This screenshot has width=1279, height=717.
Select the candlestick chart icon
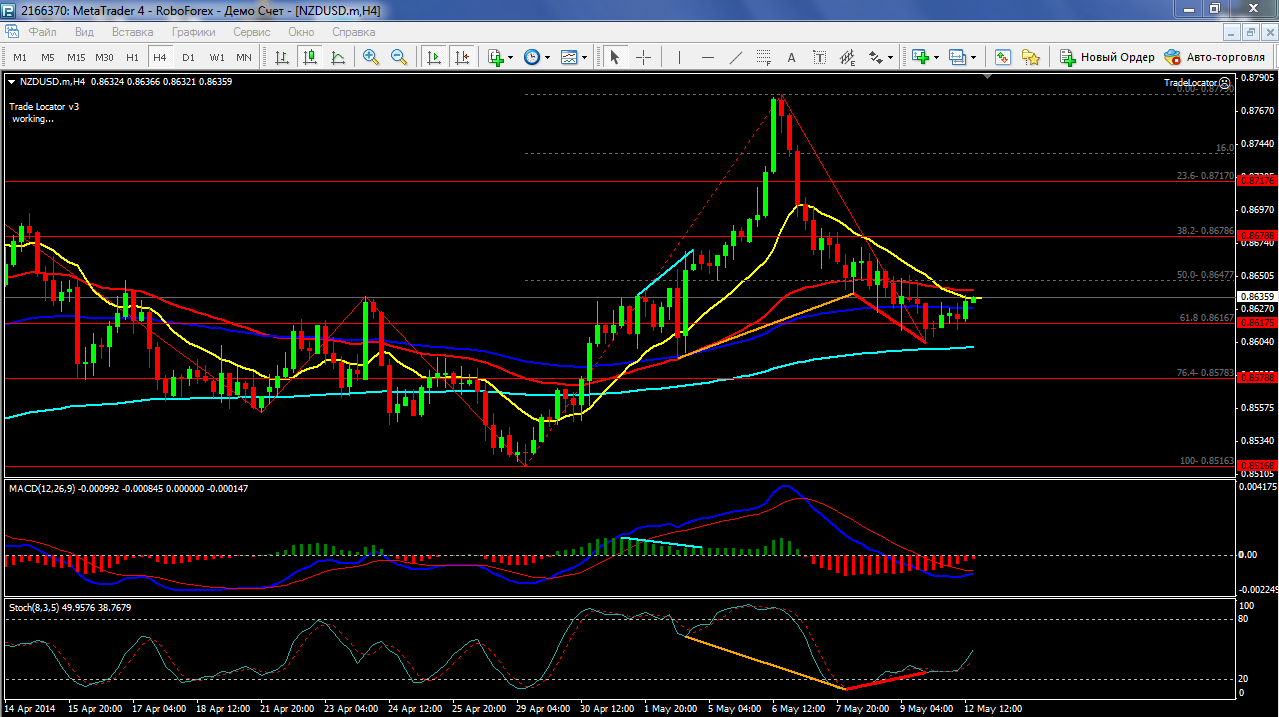click(x=311, y=57)
